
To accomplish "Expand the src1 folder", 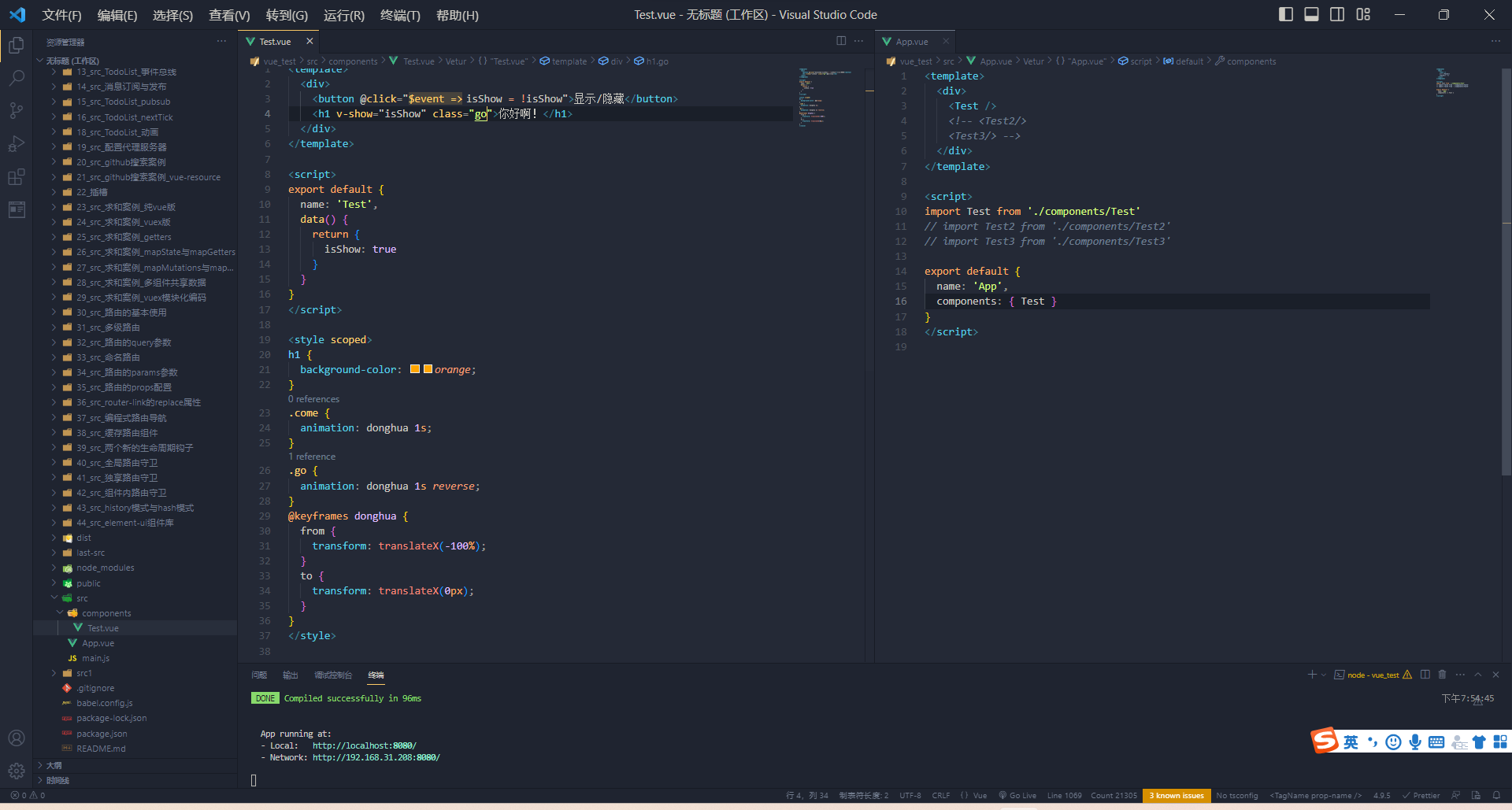I will tap(54, 673).
